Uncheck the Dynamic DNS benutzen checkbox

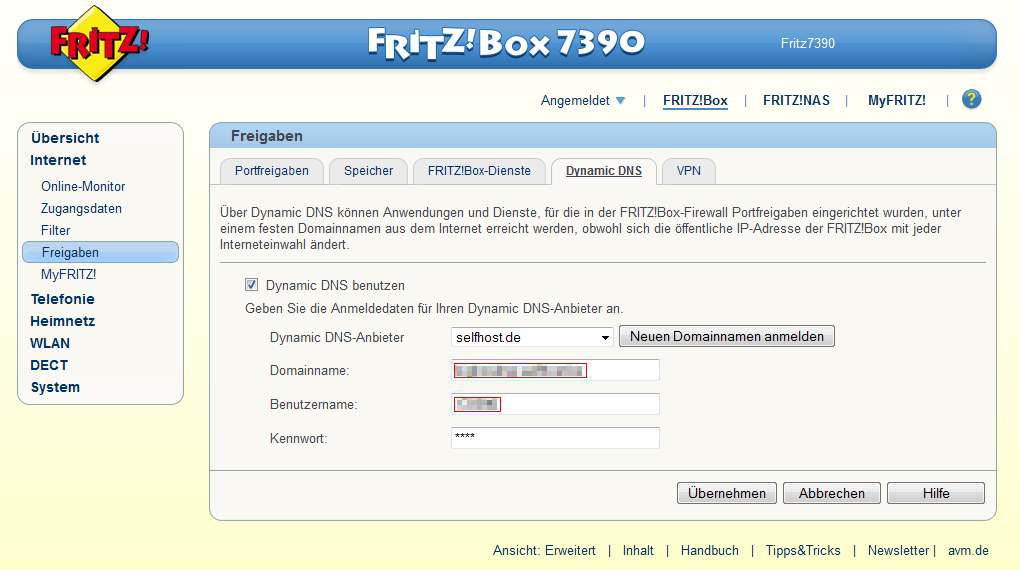(x=252, y=285)
